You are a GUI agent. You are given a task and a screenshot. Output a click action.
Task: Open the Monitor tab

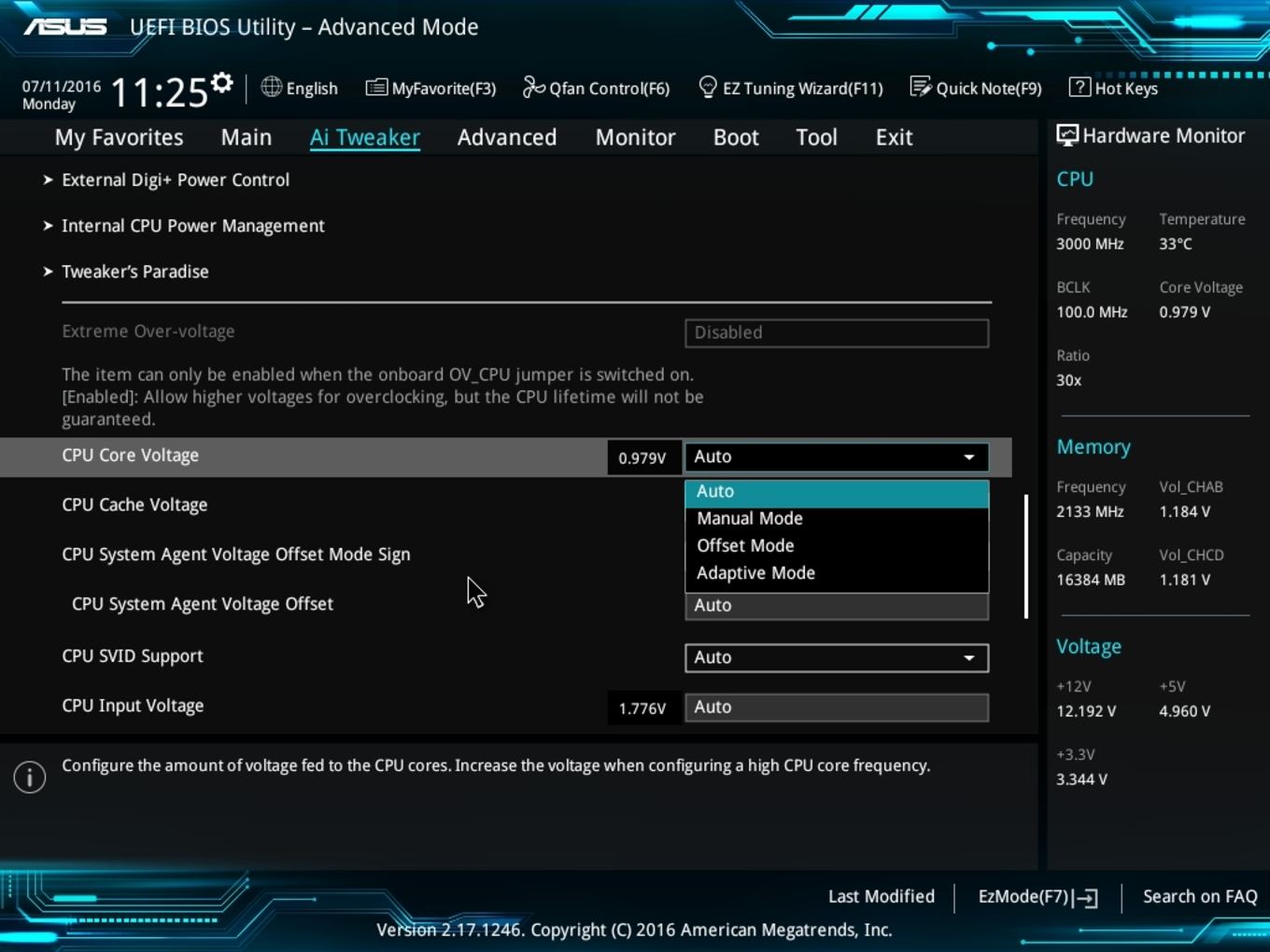(636, 137)
